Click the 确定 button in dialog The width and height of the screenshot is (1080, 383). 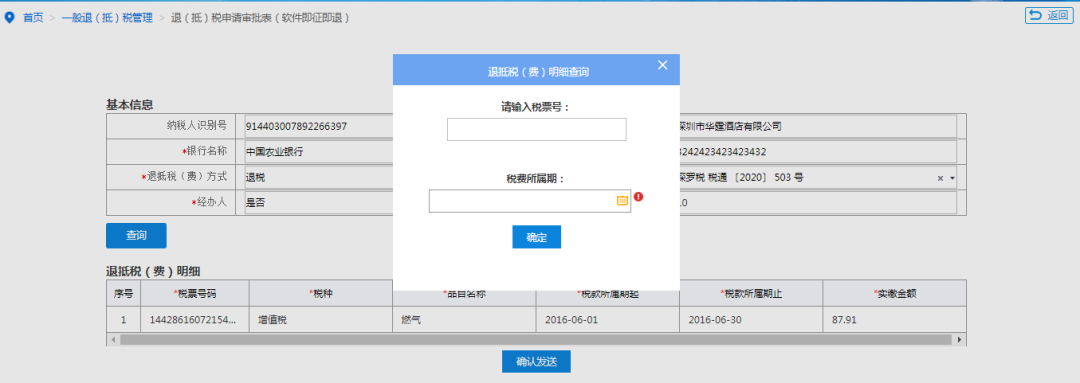[x=537, y=237]
